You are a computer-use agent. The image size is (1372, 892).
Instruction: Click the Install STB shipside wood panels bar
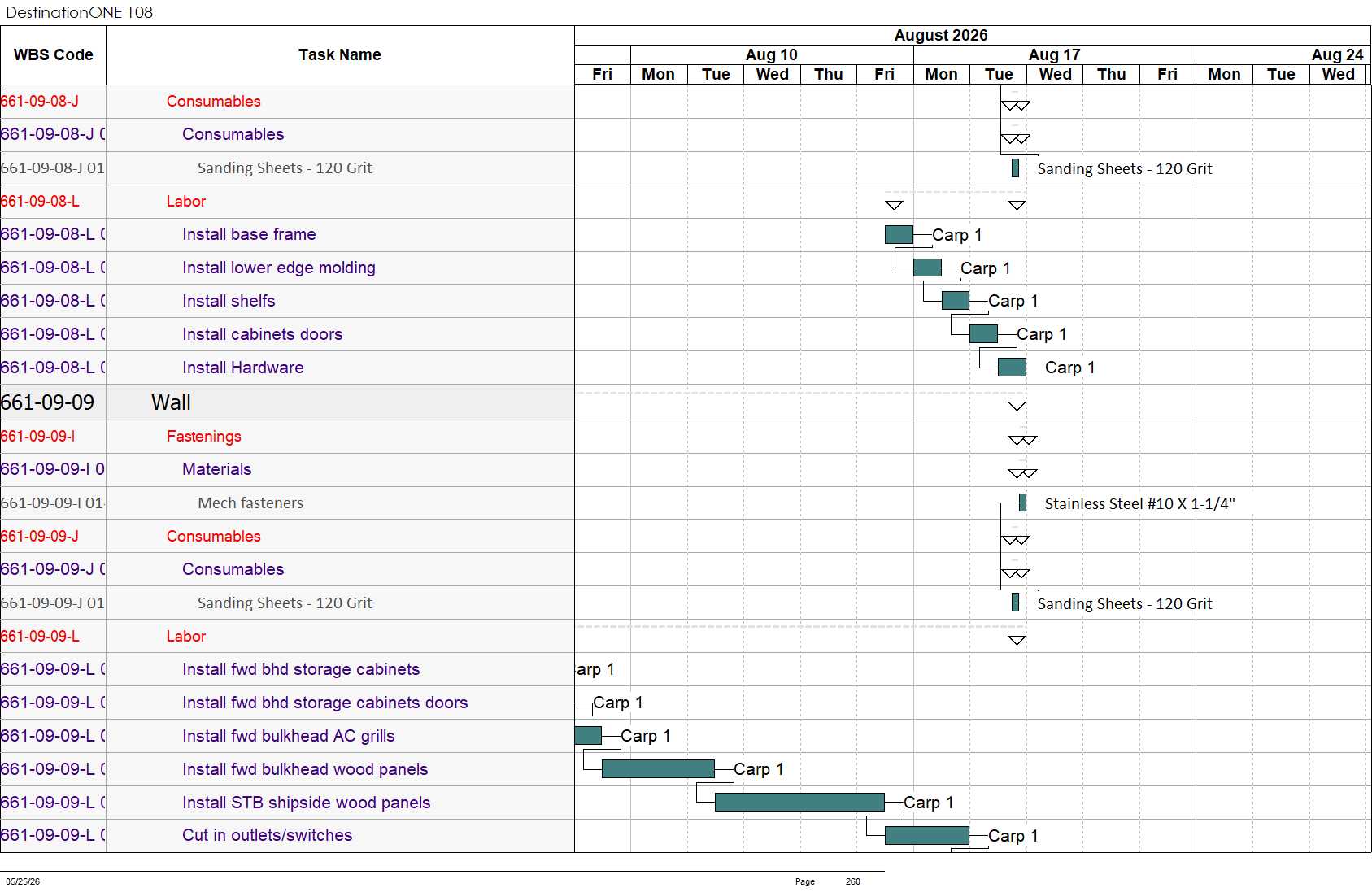[799, 803]
